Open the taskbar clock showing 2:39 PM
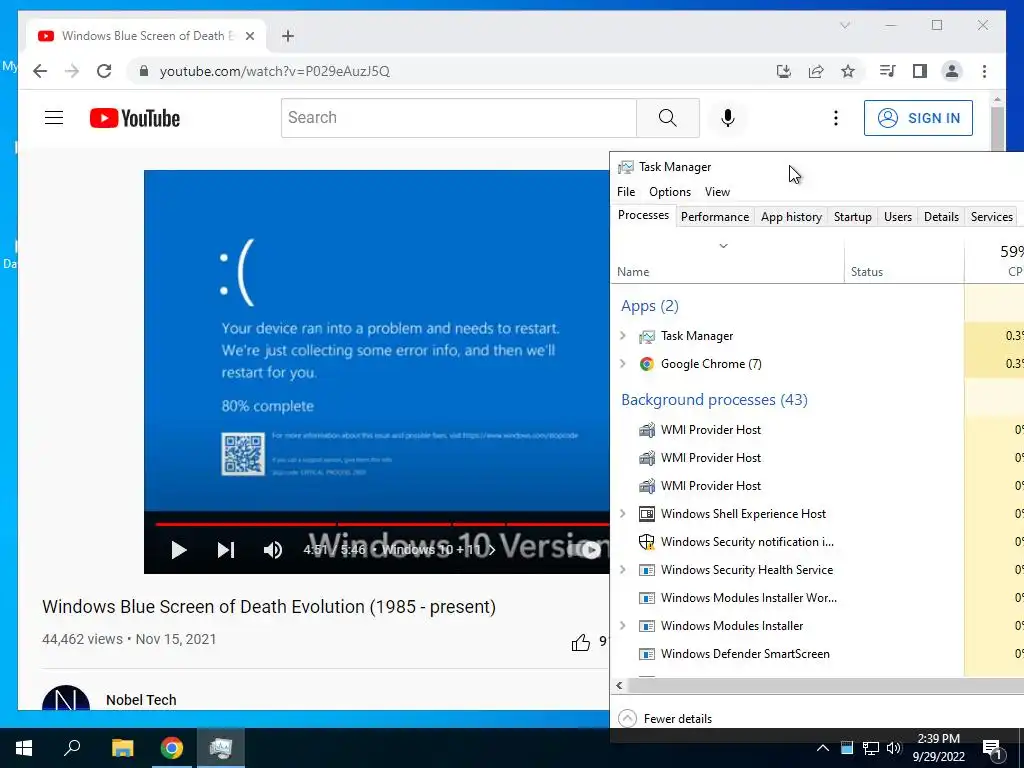 click(x=938, y=748)
